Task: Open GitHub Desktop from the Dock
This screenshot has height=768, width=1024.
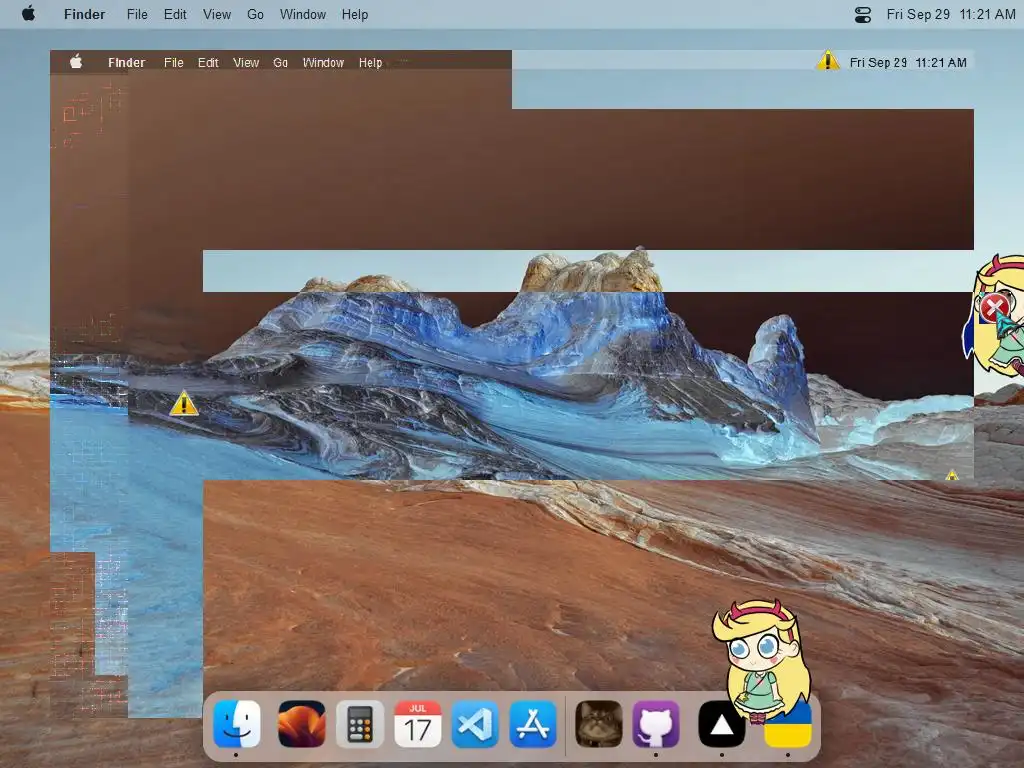Action: (x=656, y=724)
